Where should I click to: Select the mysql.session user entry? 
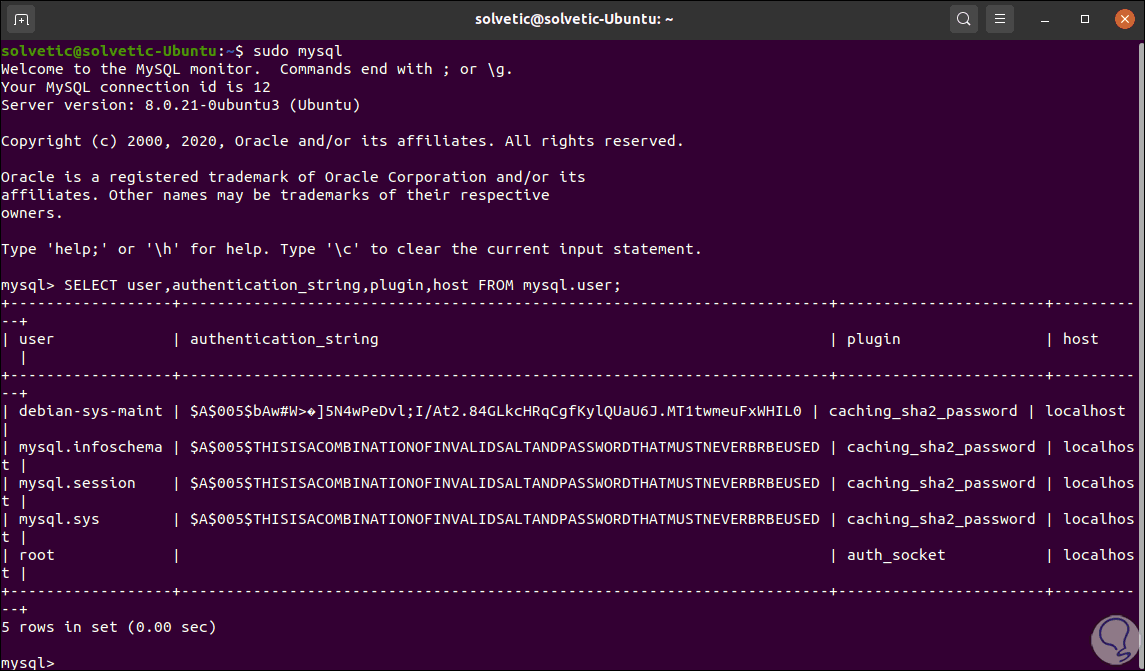pos(77,483)
